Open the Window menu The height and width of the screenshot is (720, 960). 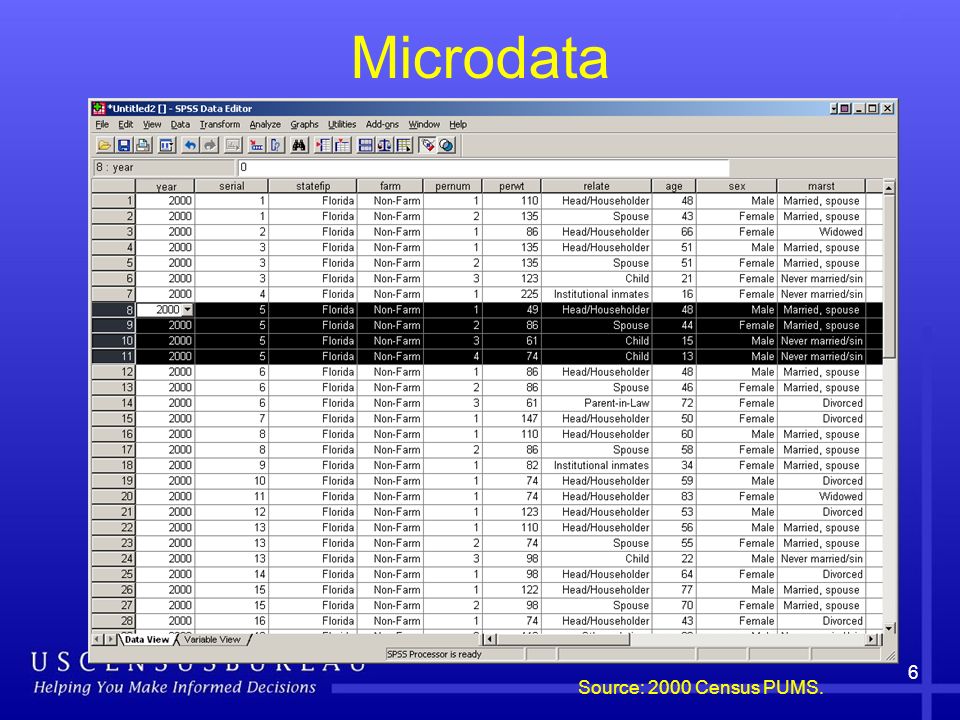[x=424, y=124]
